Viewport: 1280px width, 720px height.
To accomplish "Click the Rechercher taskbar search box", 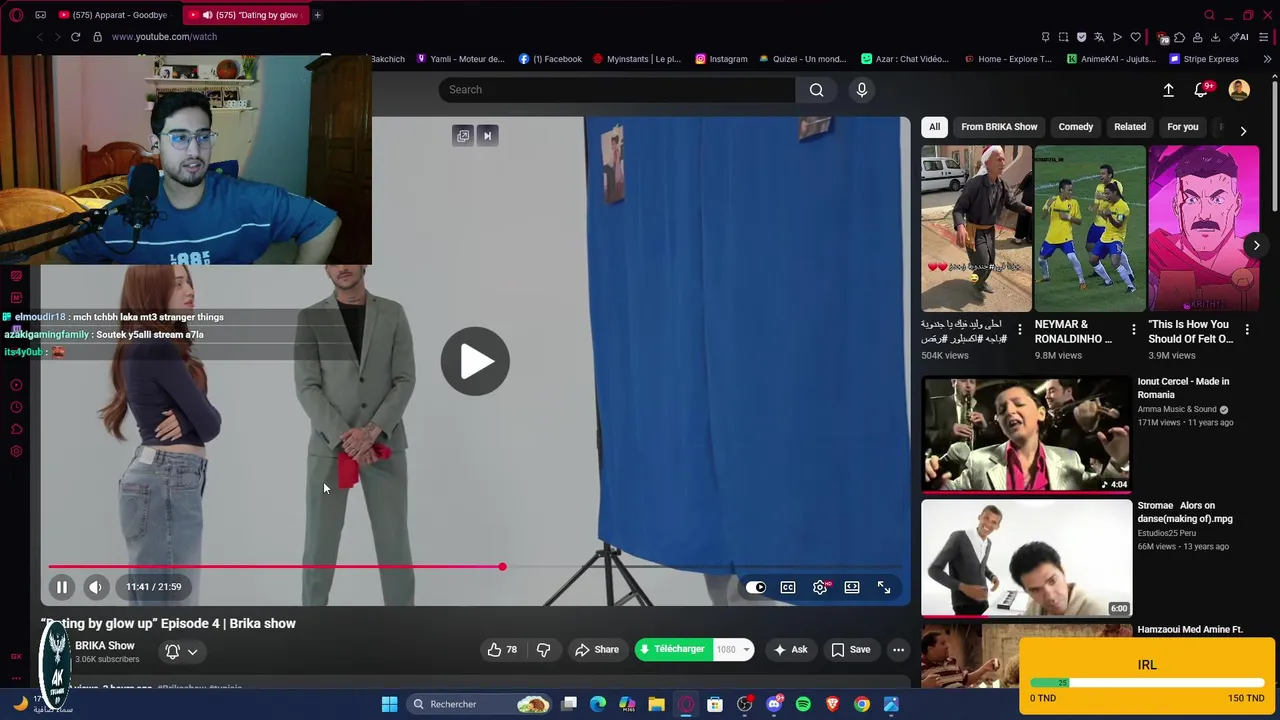I will 481,704.
